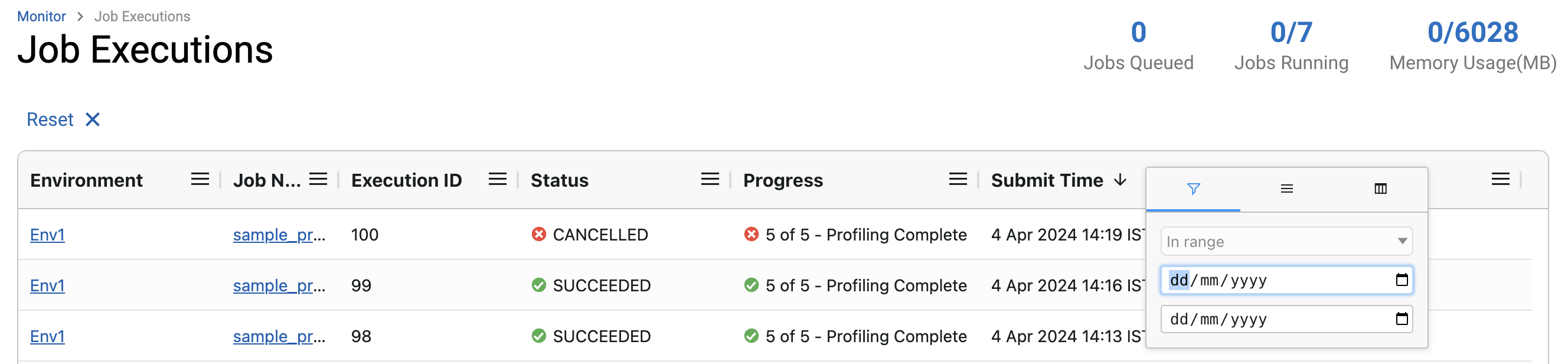
Task: Open the Env1 link for execution 100
Action: [x=47, y=235]
